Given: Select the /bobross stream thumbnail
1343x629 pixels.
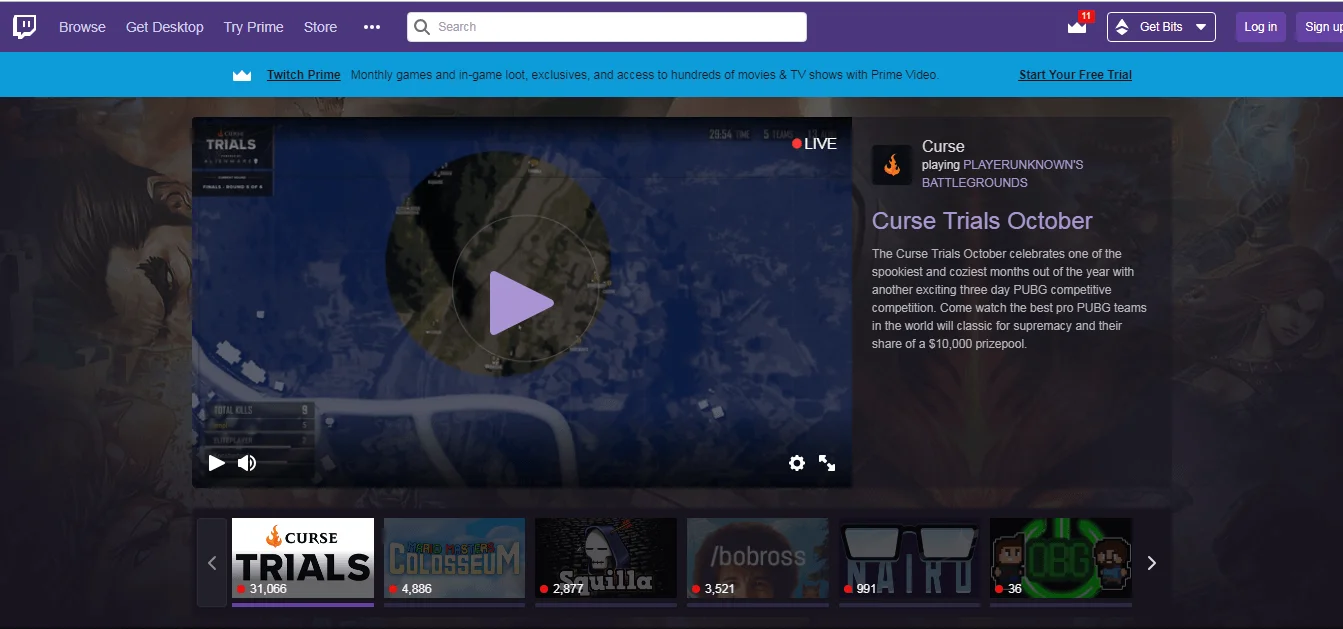Looking at the screenshot, I should click(757, 559).
